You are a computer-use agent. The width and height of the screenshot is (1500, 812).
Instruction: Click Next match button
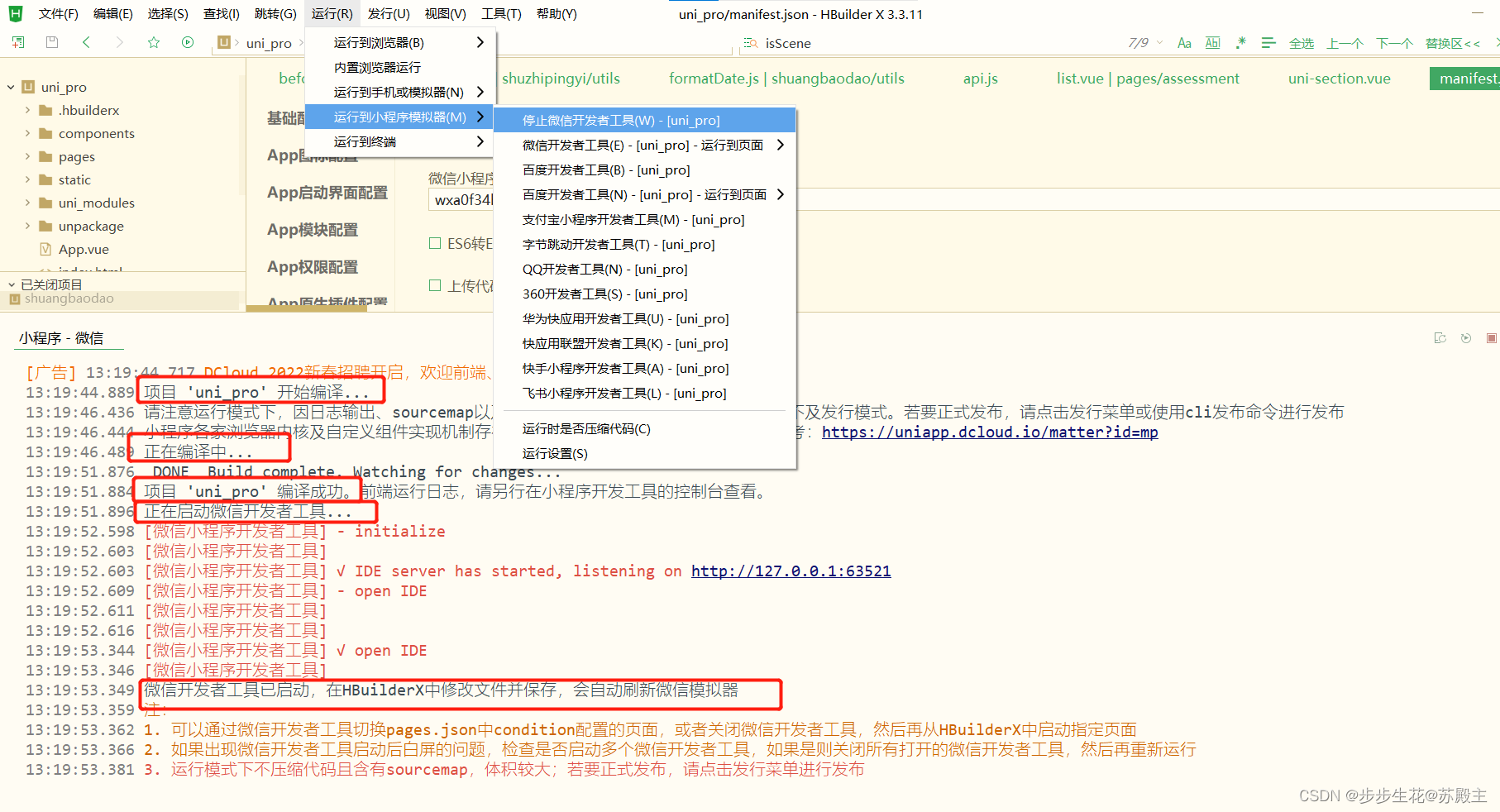(x=1394, y=43)
